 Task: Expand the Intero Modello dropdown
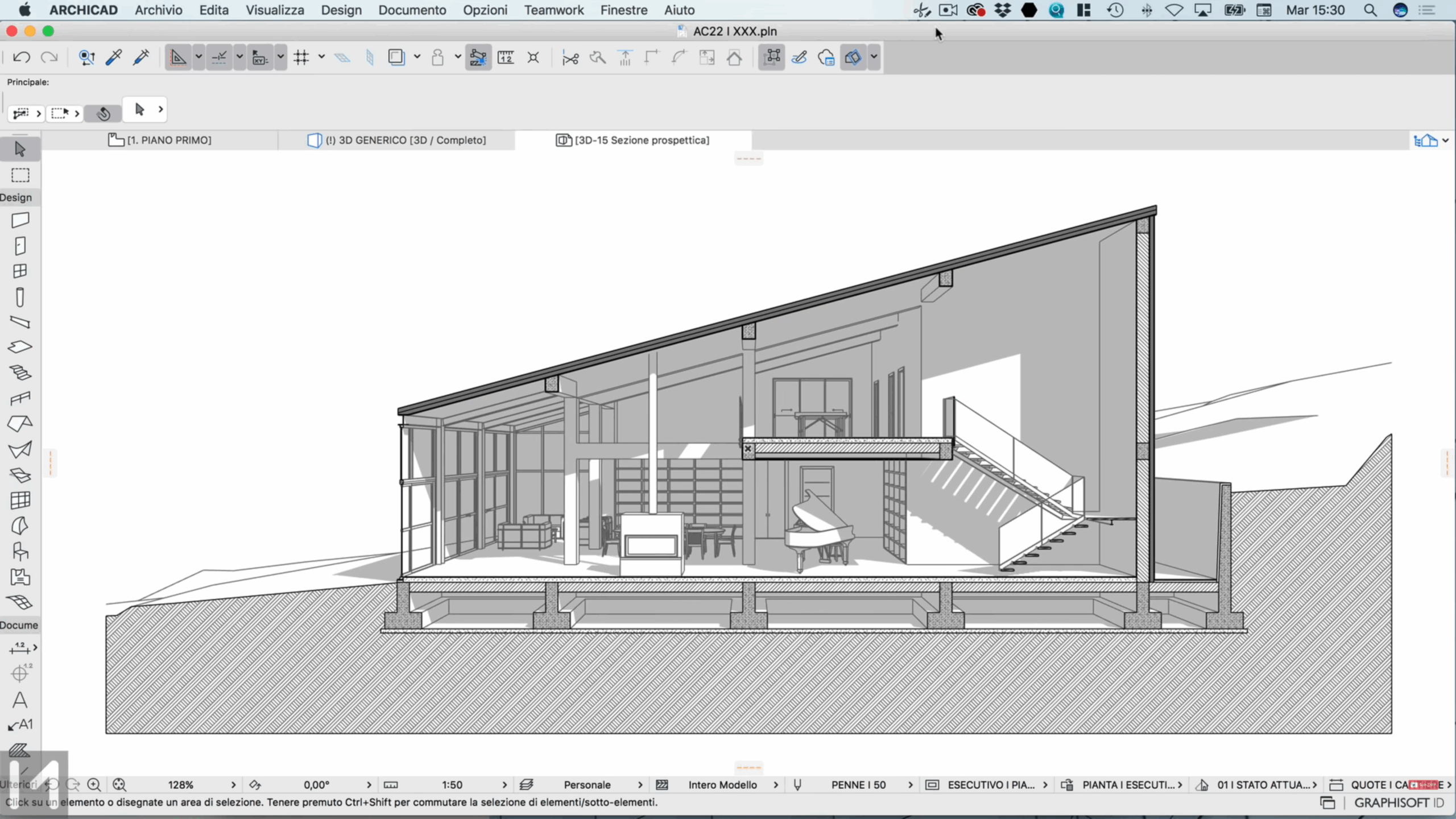[x=775, y=785]
